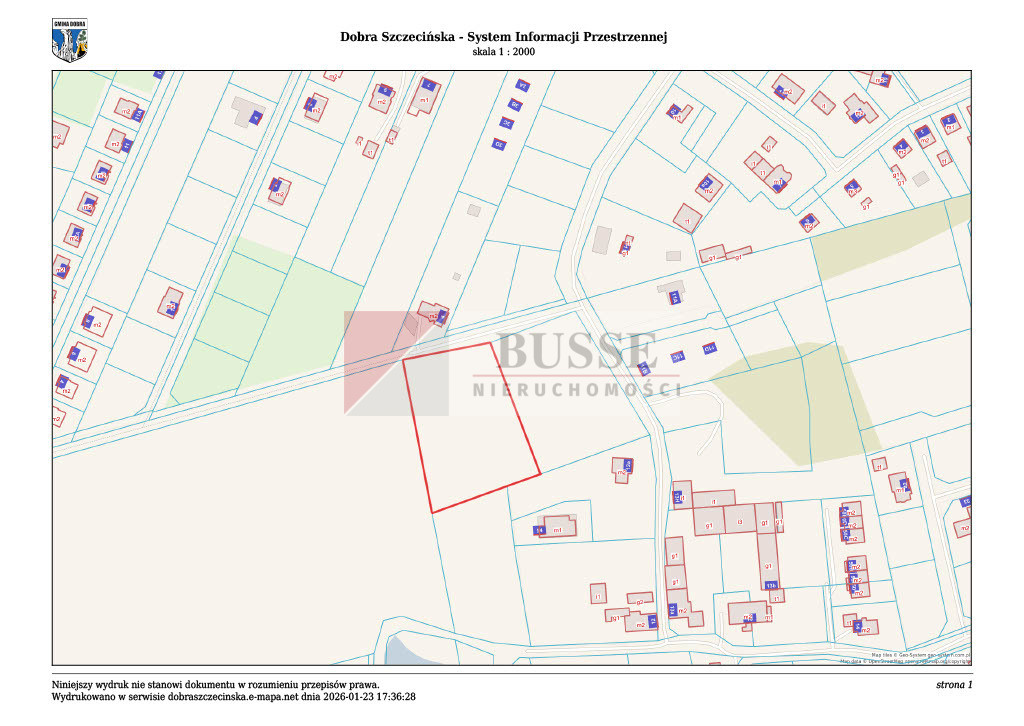Click the 'Niniejszy wydruk nie stanowi dokumentu' disclaimer line

[216, 685]
